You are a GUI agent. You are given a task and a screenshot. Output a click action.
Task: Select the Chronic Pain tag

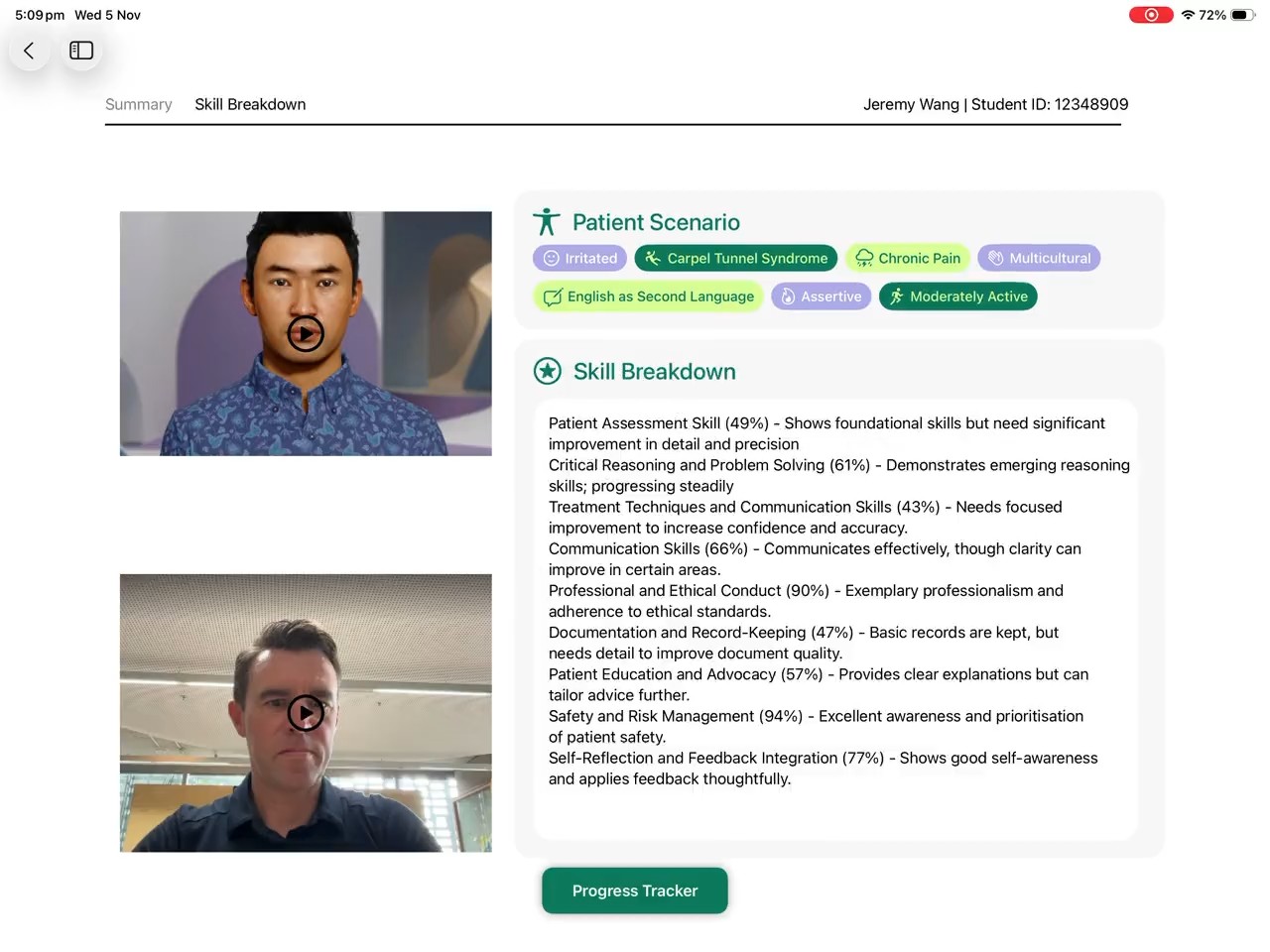[x=908, y=258]
